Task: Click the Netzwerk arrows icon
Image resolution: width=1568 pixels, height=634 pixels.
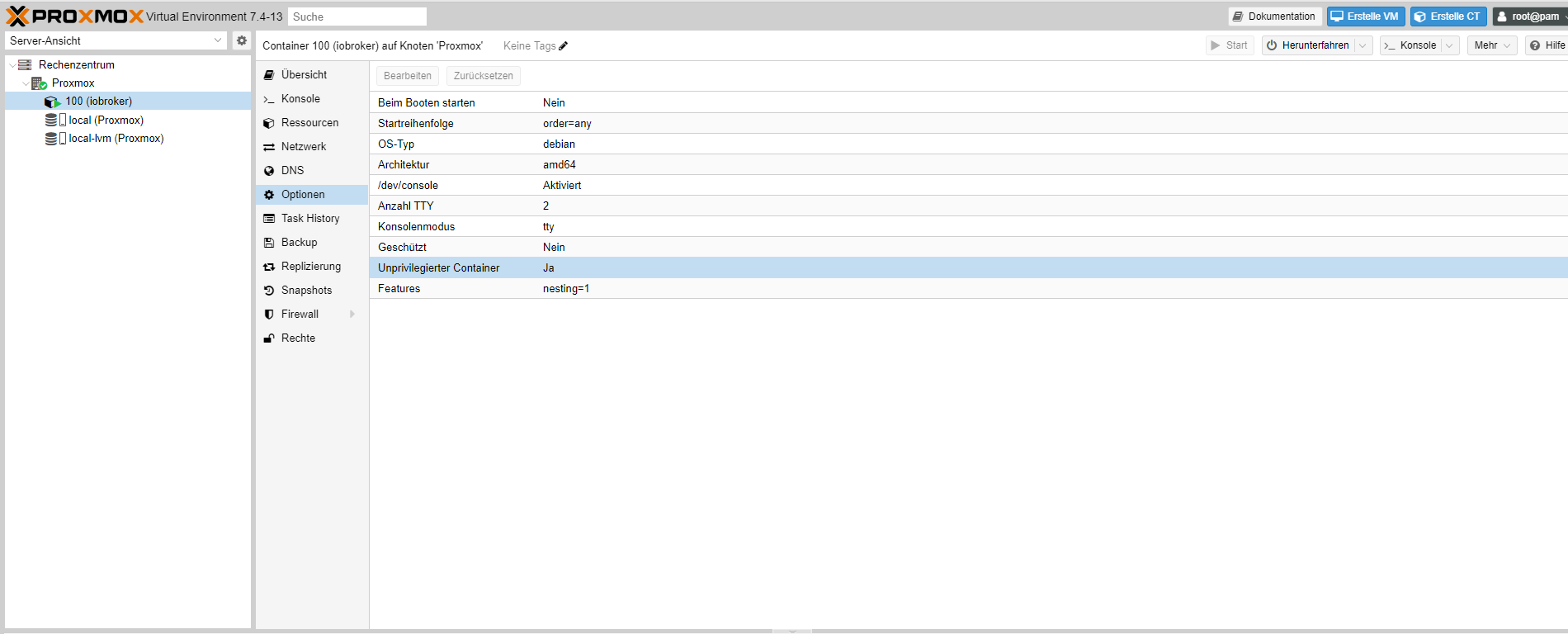Action: (x=269, y=147)
